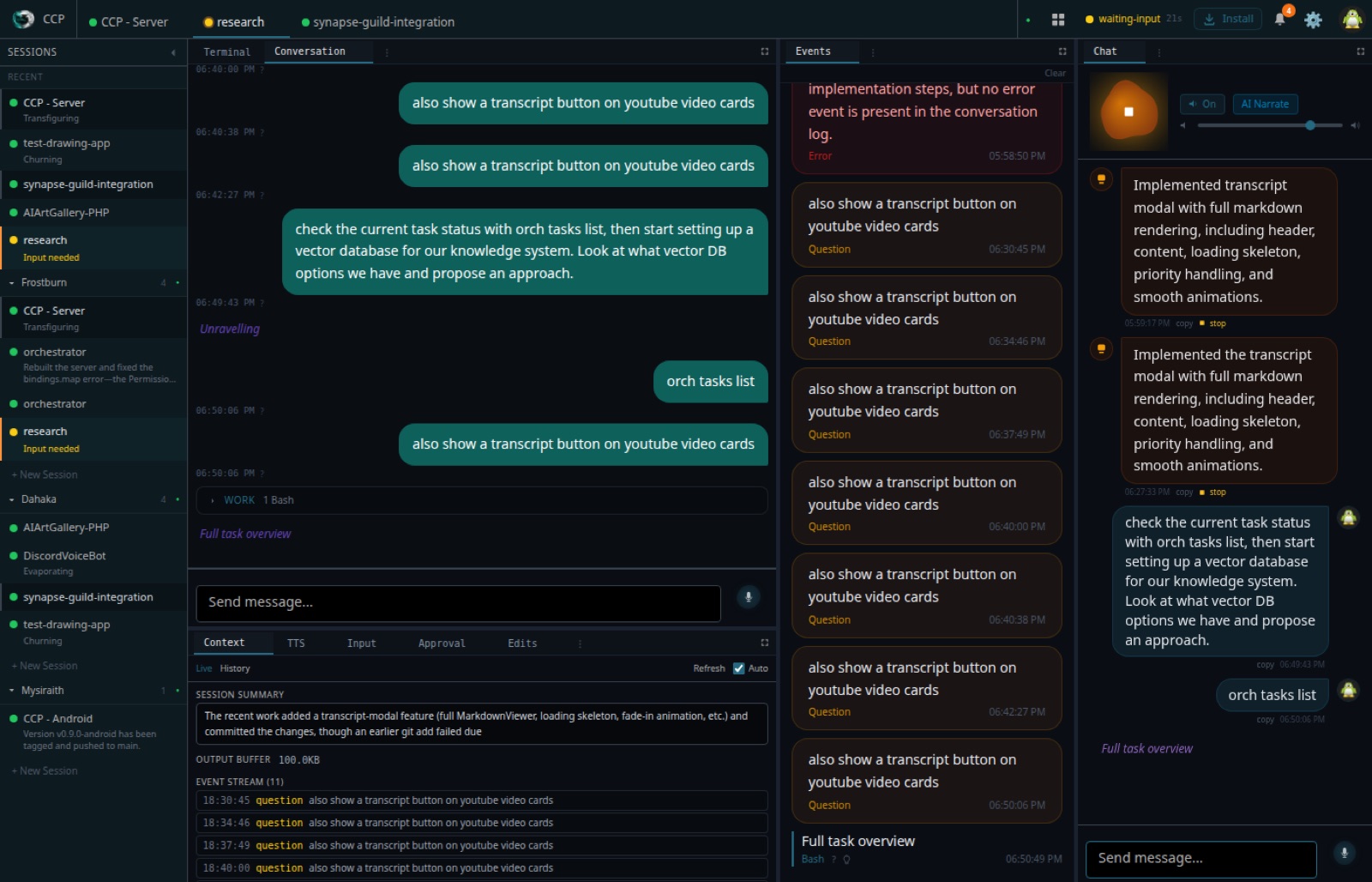Collapse the Frostburn session group
Viewport: 1372px width, 882px height.
pyautogui.click(x=12, y=282)
